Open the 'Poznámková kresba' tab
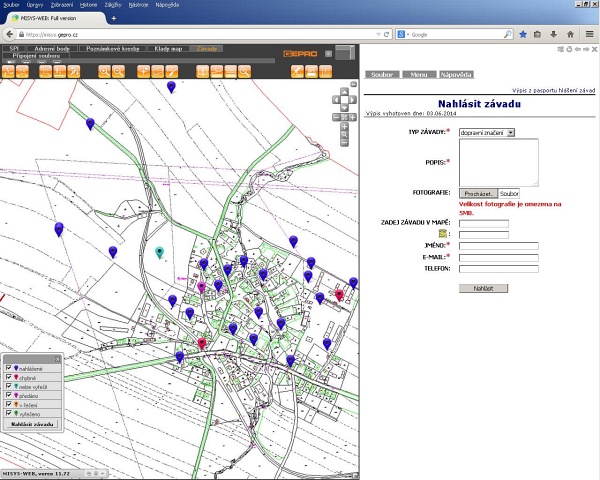The image size is (600, 480). (x=113, y=49)
